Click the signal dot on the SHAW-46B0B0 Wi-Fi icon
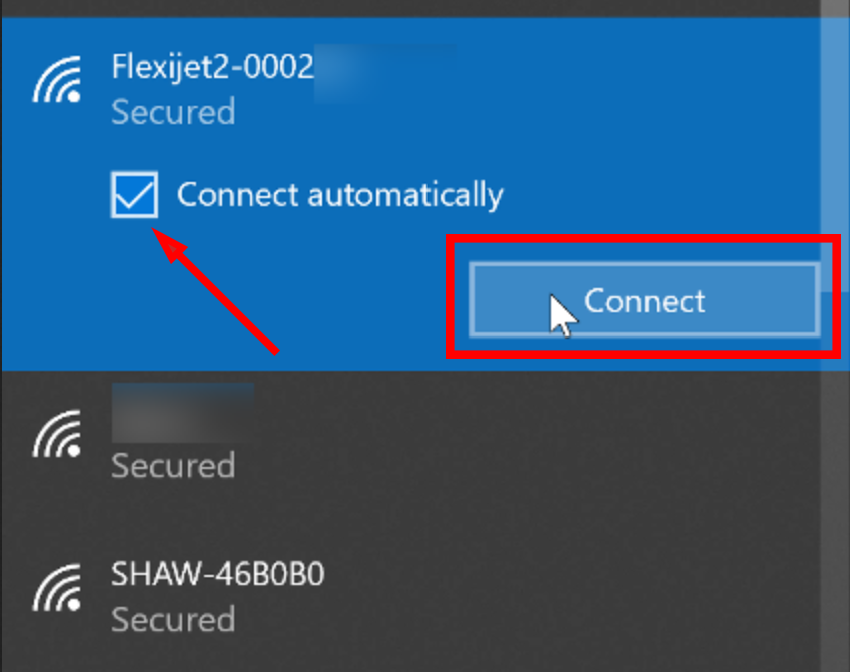 coord(73,607)
